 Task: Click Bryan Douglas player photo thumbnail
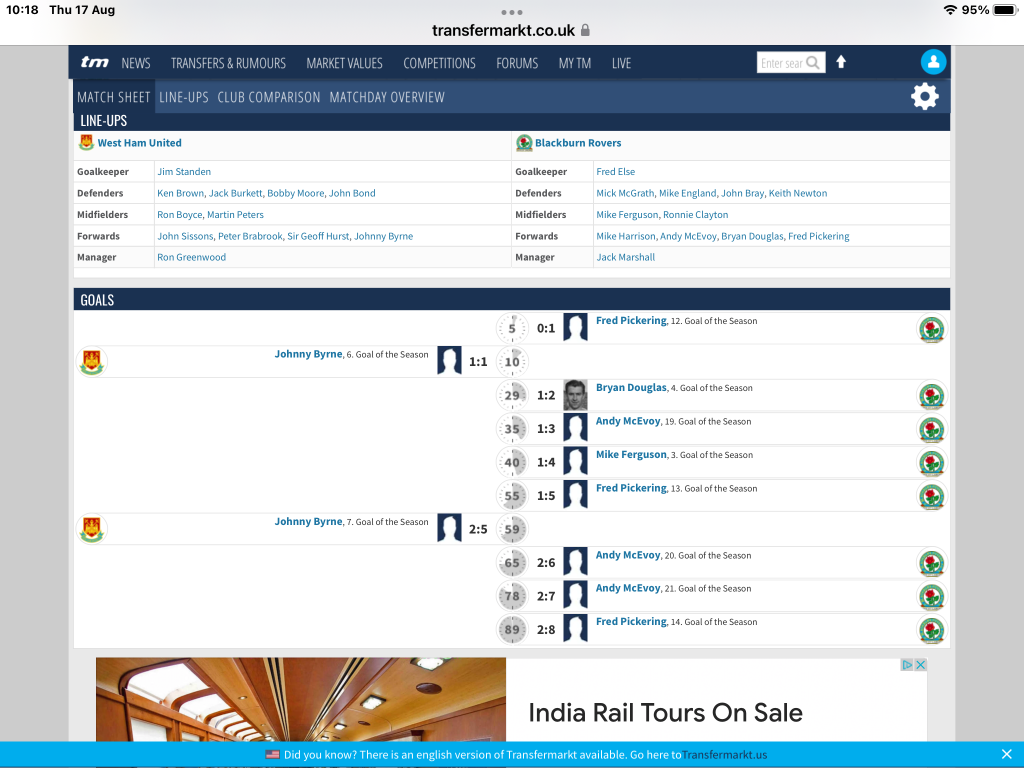(575, 395)
